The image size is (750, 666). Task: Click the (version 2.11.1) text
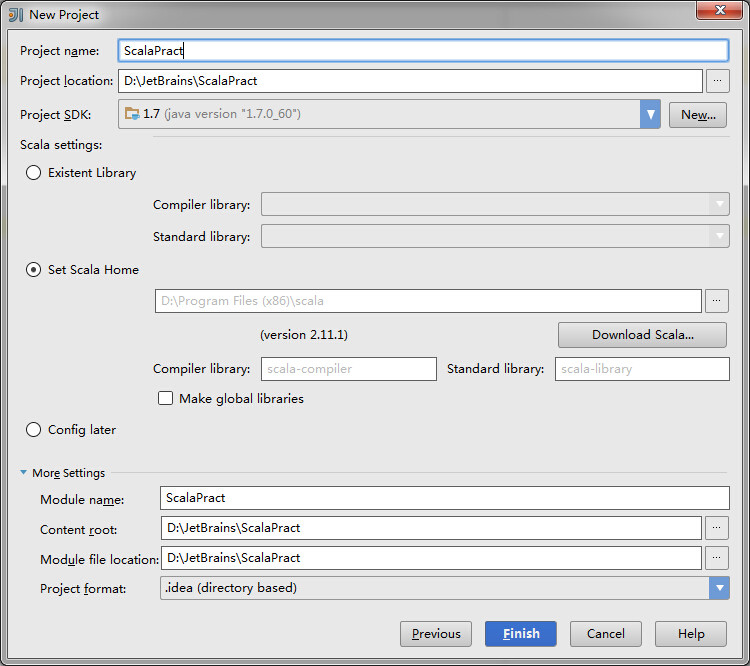click(304, 335)
